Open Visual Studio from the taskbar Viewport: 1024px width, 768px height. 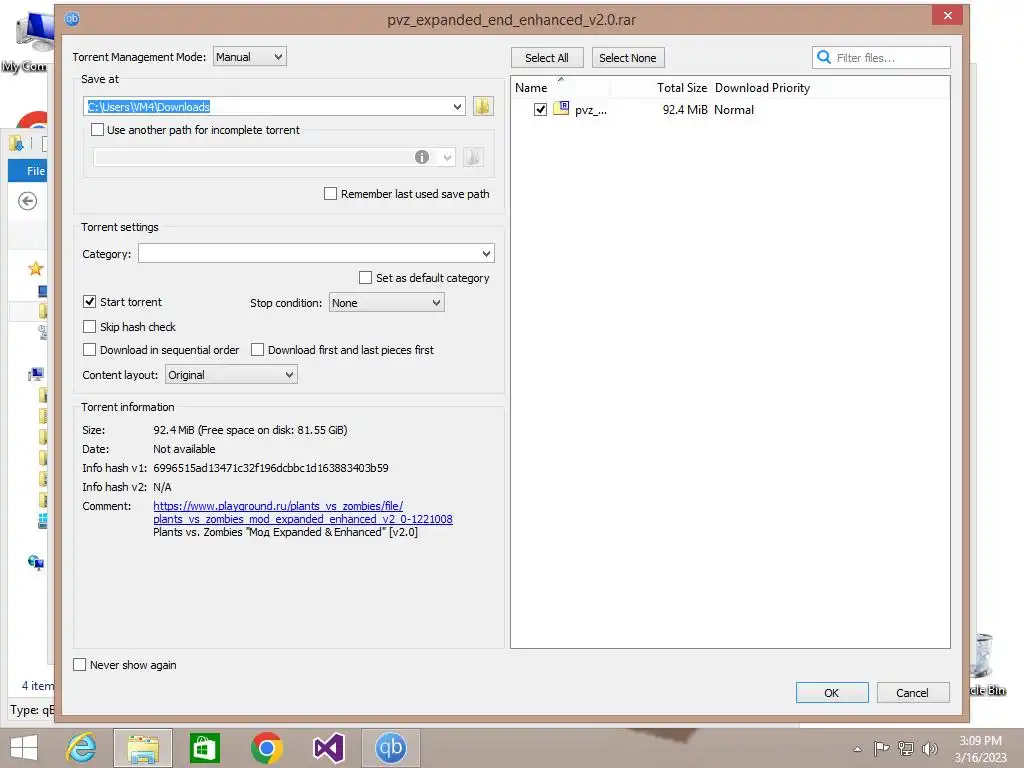coord(328,748)
